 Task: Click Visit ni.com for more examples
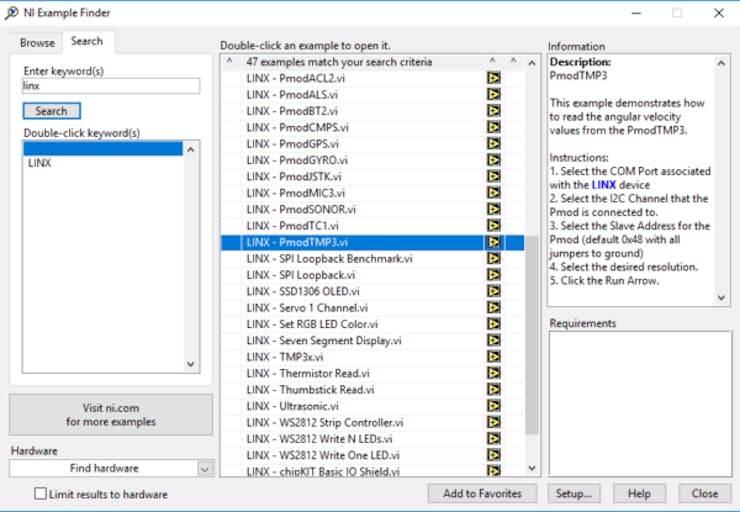pyautogui.click(x=111, y=415)
